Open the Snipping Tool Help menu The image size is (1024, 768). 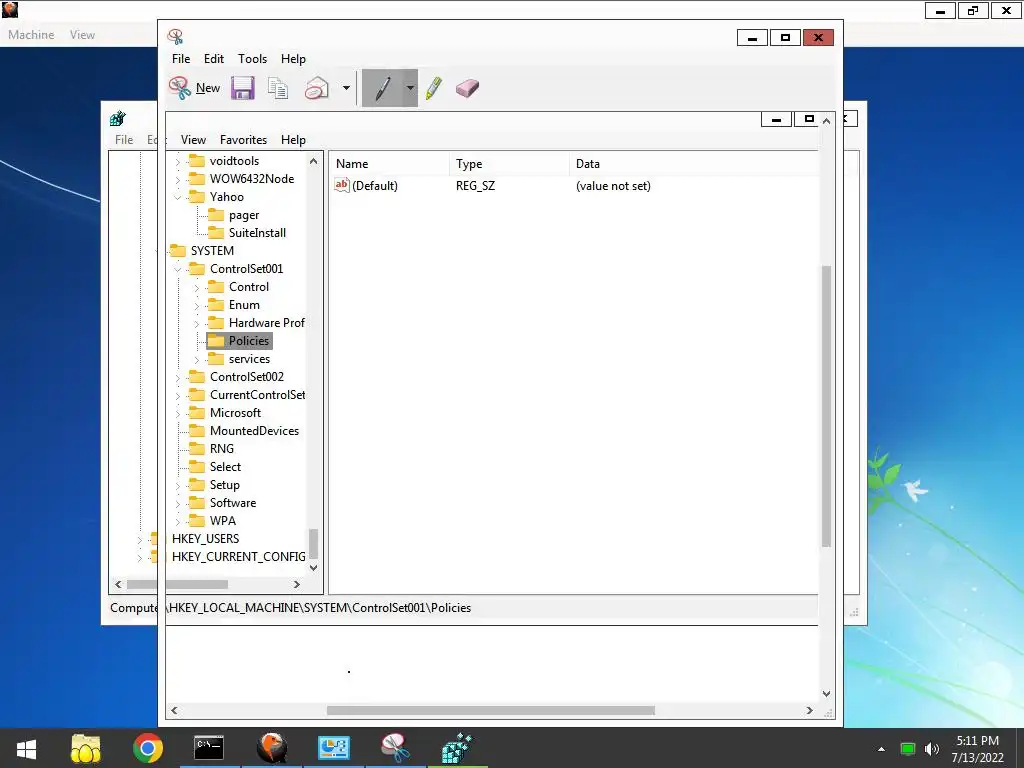[293, 59]
